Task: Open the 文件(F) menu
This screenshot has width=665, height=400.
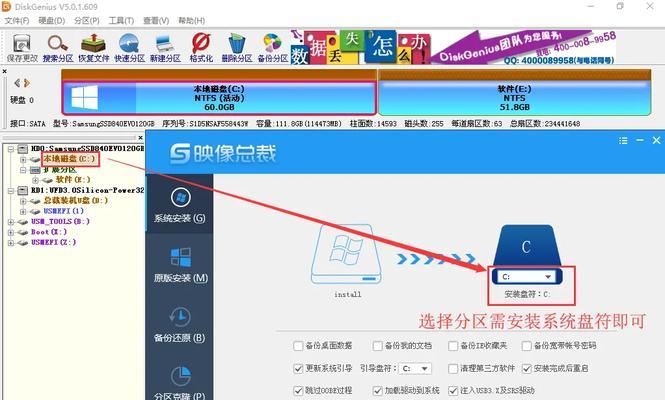Action: point(17,20)
